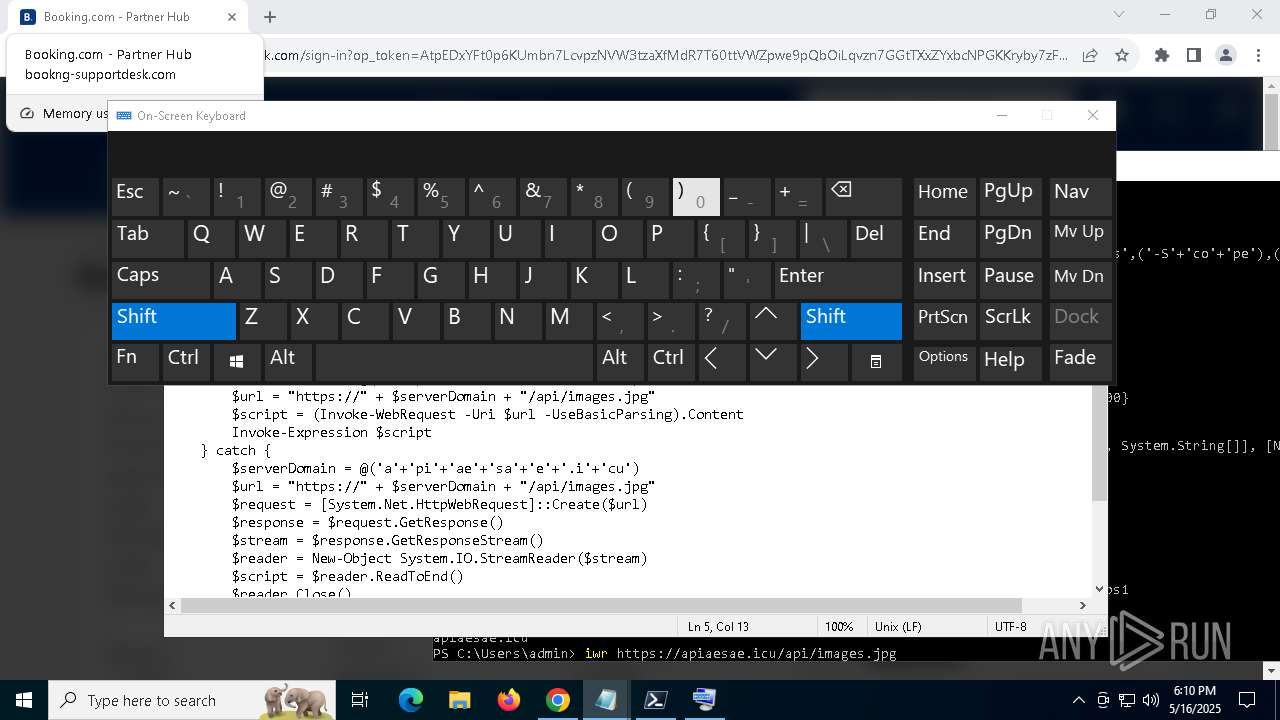
Task: Switch to PowerShell on taskbar
Action: [x=655, y=700]
